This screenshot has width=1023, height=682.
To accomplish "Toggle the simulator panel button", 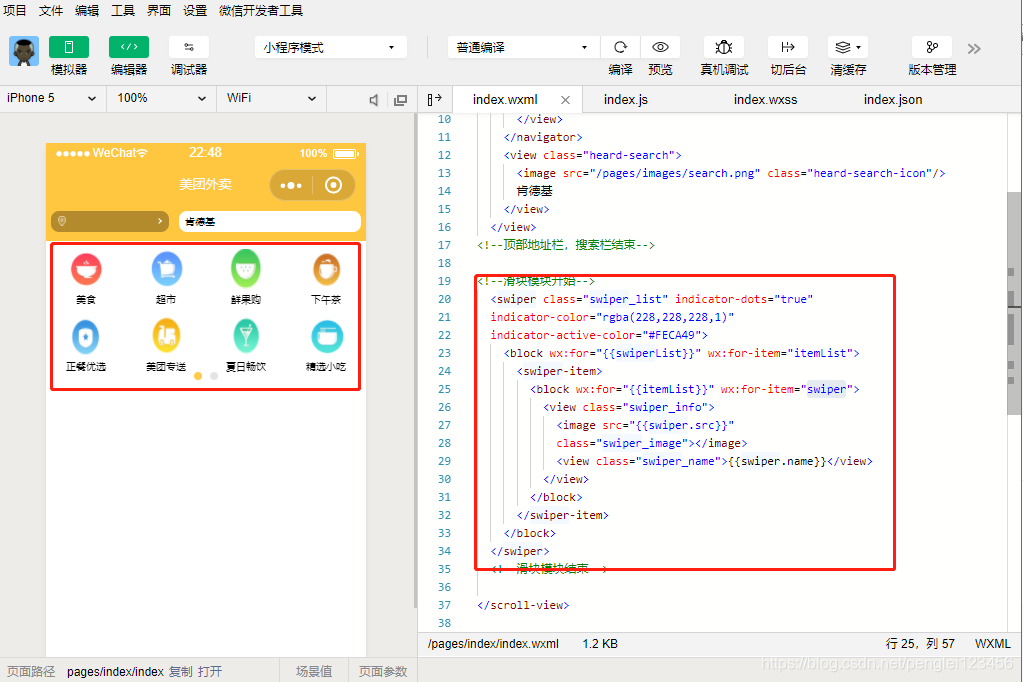I will click(69, 47).
